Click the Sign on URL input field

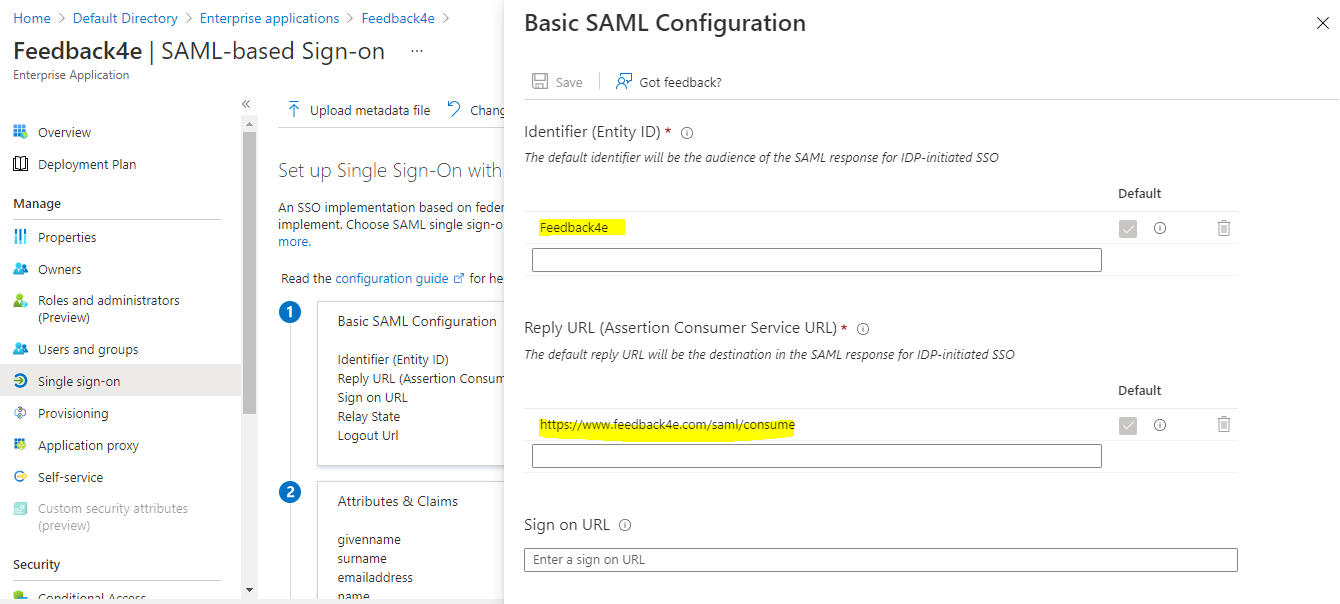(880, 560)
